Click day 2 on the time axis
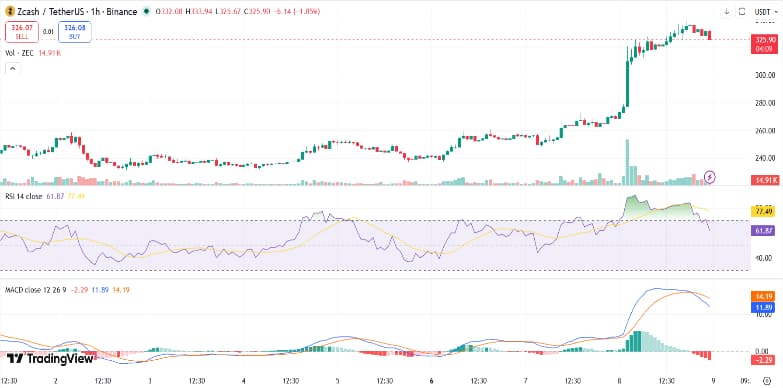 [x=56, y=381]
